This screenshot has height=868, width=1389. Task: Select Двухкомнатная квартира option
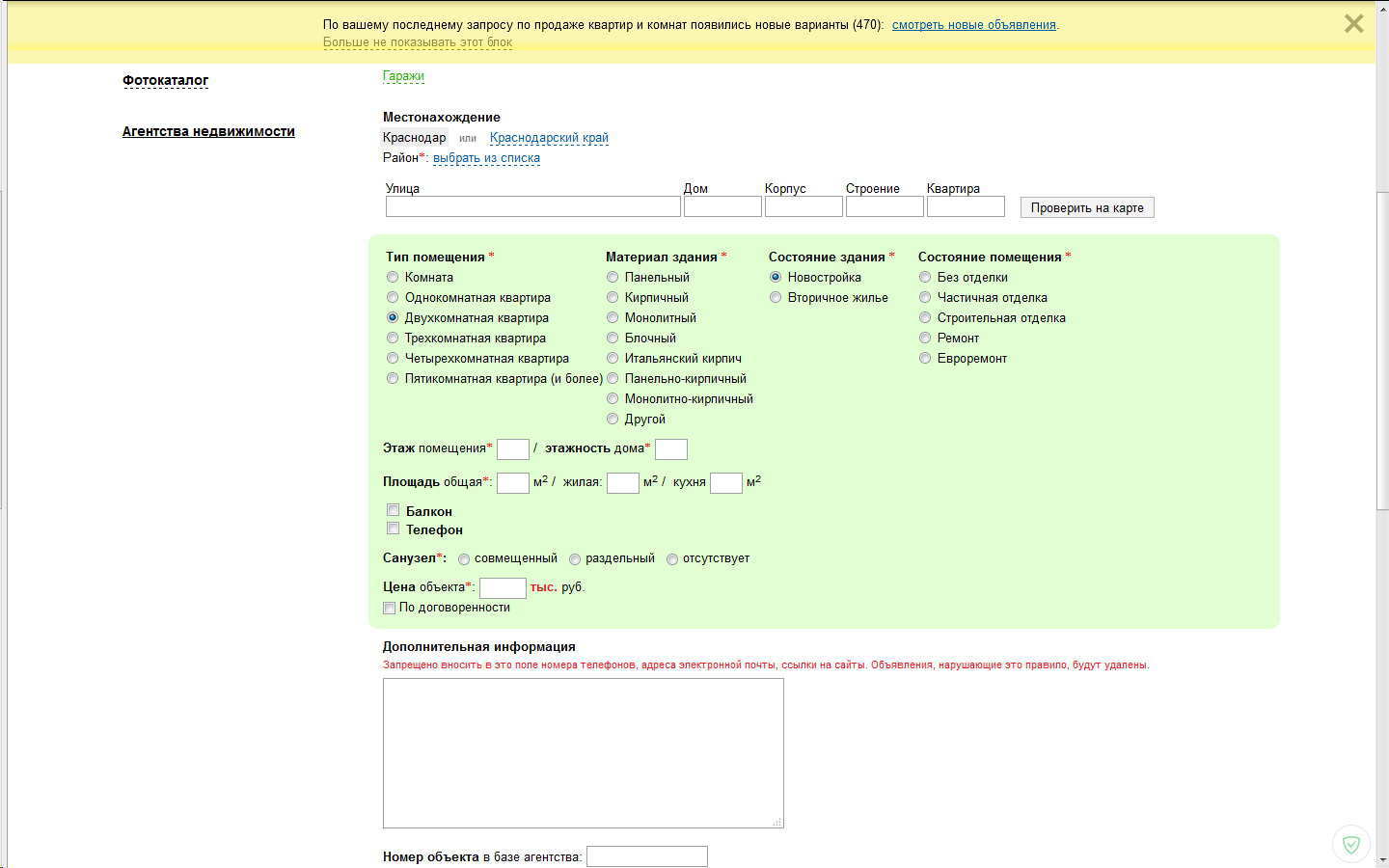tap(393, 317)
